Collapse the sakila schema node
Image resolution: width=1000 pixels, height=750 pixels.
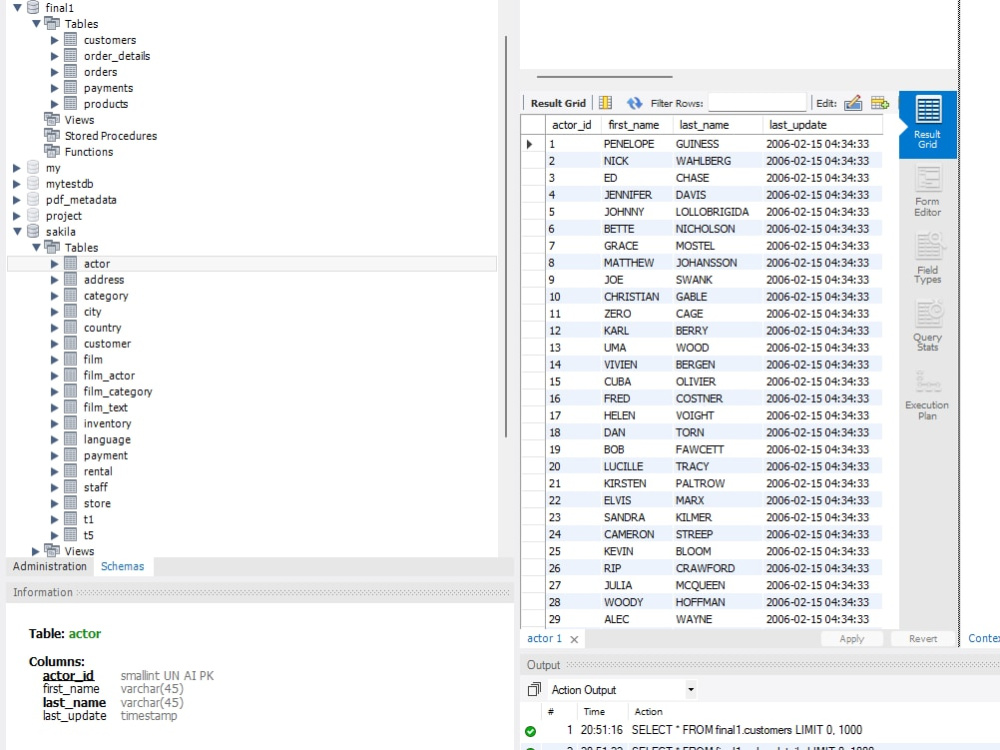coord(17,231)
